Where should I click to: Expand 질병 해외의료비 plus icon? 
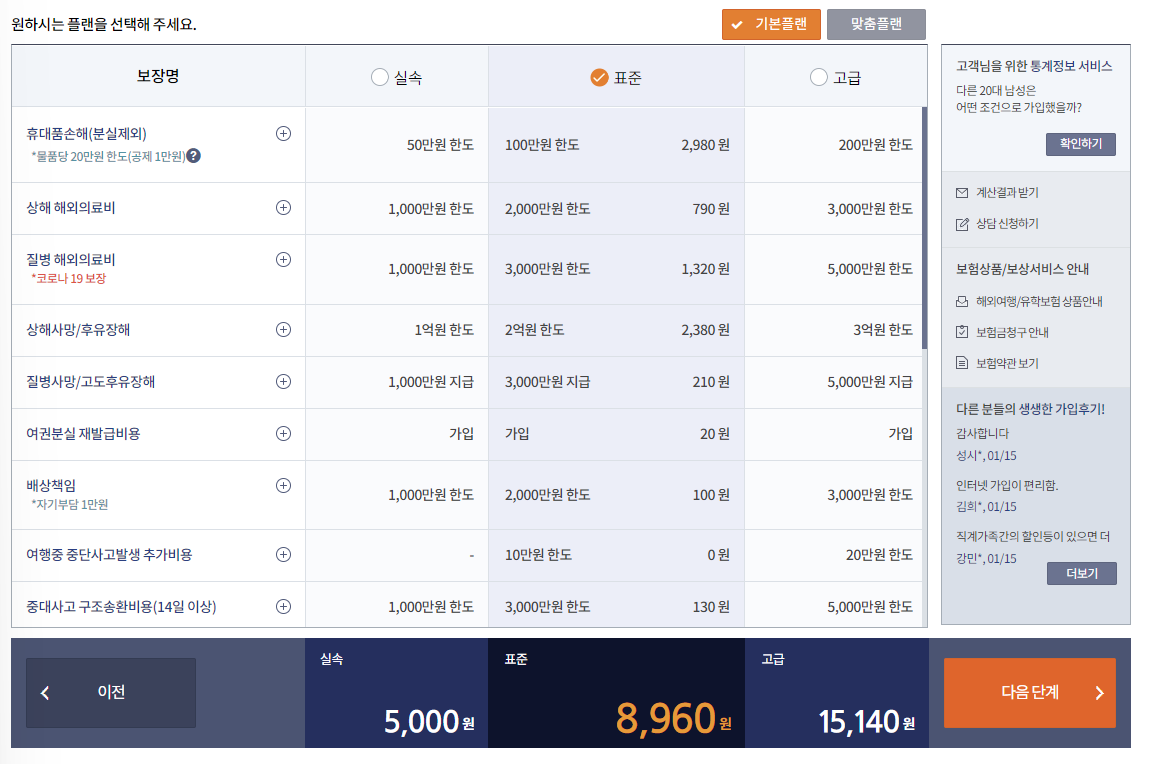283,260
